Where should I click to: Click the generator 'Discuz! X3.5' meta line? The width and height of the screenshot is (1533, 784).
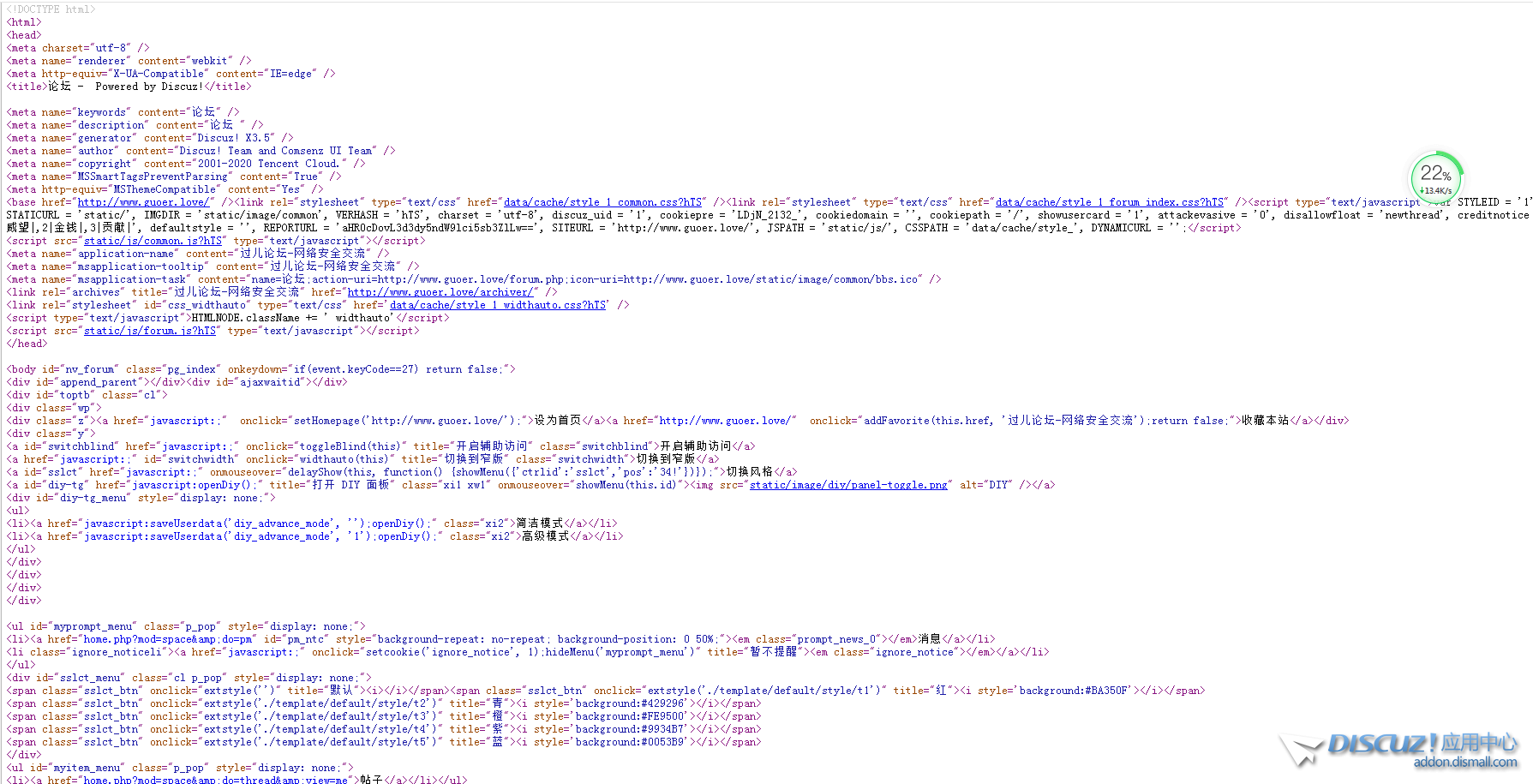click(150, 138)
